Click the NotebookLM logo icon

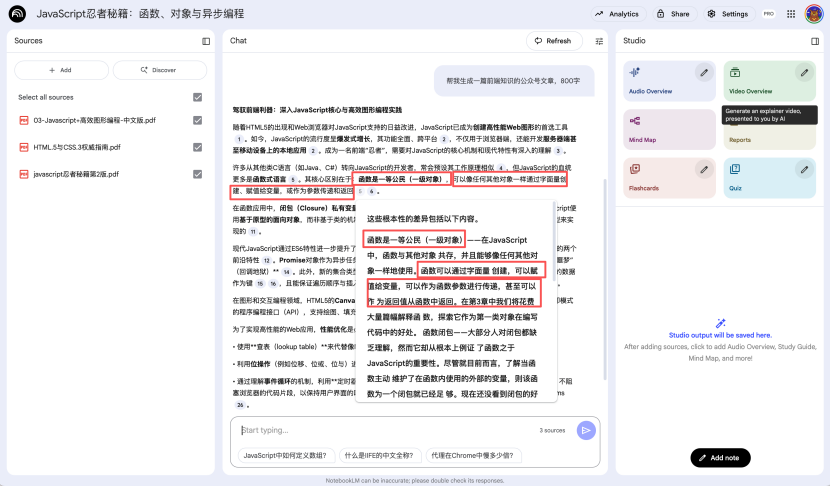coord(17,14)
